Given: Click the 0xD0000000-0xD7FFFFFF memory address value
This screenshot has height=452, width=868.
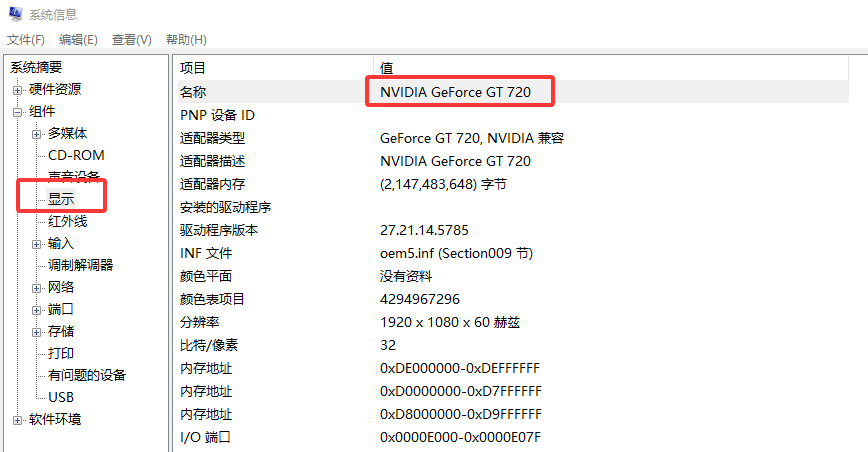Looking at the screenshot, I should [461, 391].
